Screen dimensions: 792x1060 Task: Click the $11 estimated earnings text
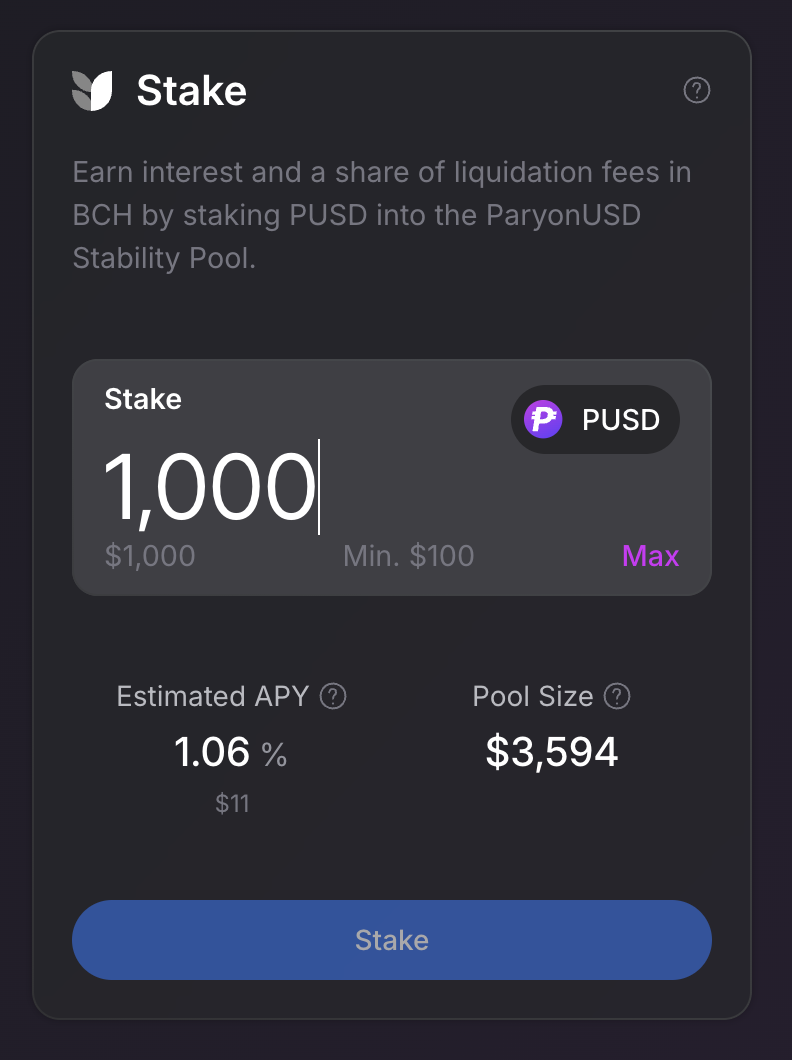coord(232,803)
